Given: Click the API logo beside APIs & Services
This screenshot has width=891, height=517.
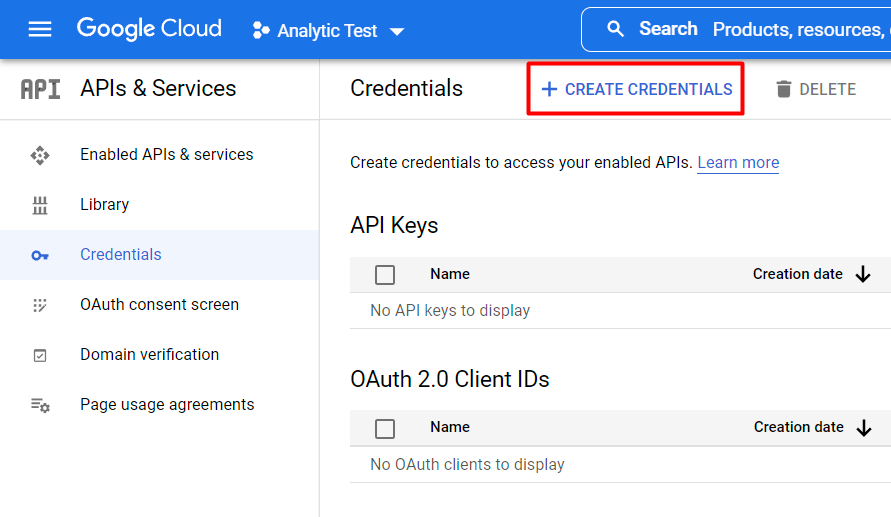Looking at the screenshot, I should [40, 89].
